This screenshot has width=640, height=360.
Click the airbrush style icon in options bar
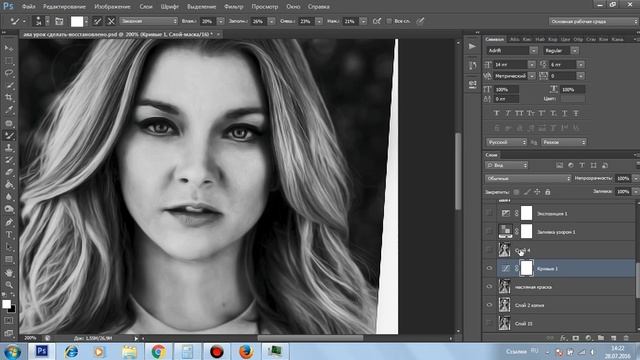click(377, 21)
